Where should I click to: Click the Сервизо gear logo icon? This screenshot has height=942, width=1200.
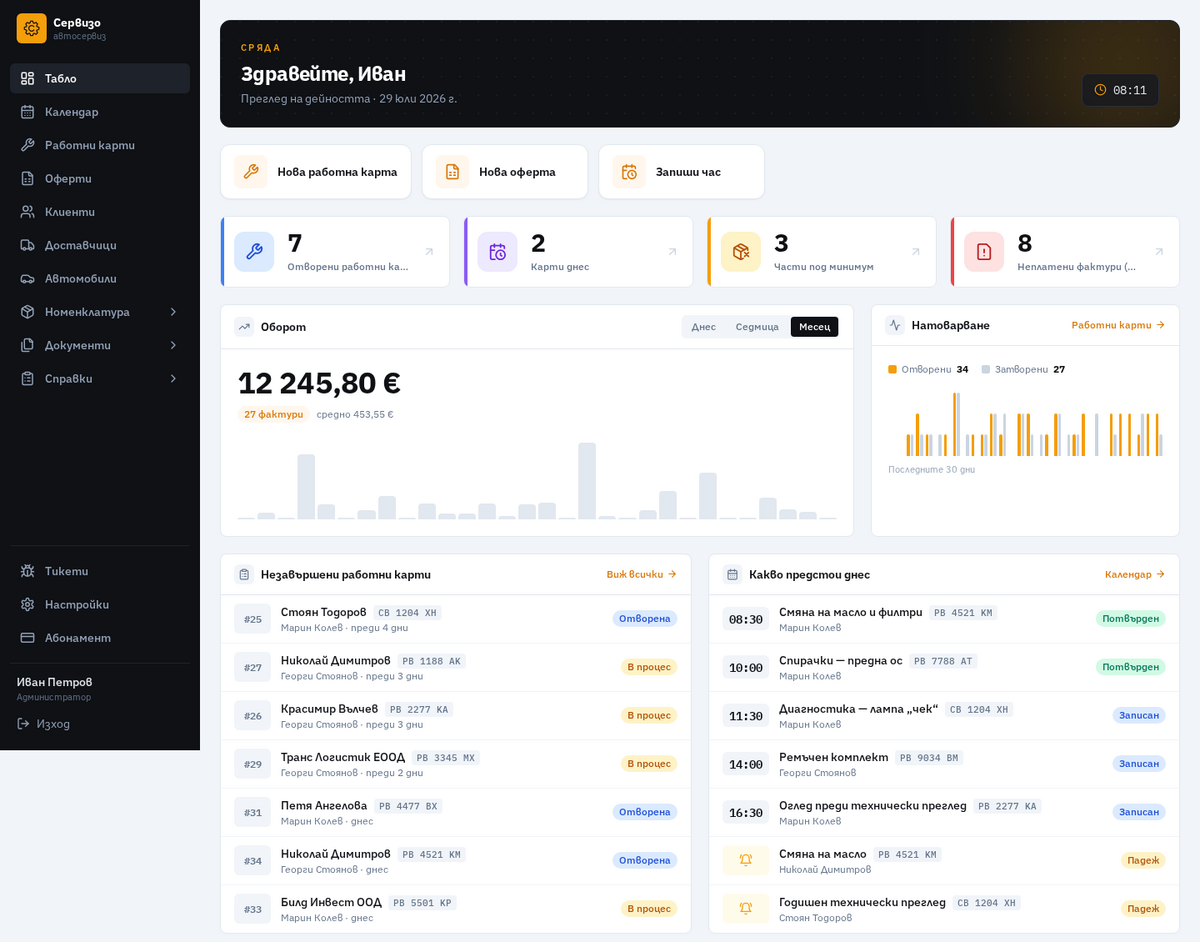(32, 28)
